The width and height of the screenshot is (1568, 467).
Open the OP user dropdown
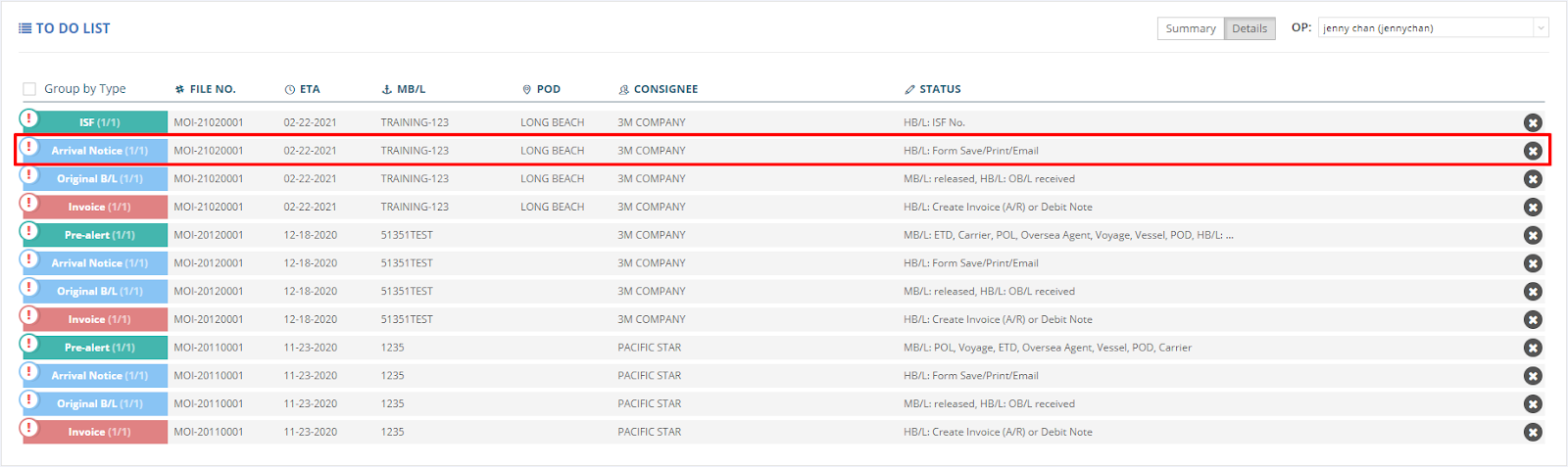[x=1432, y=28]
